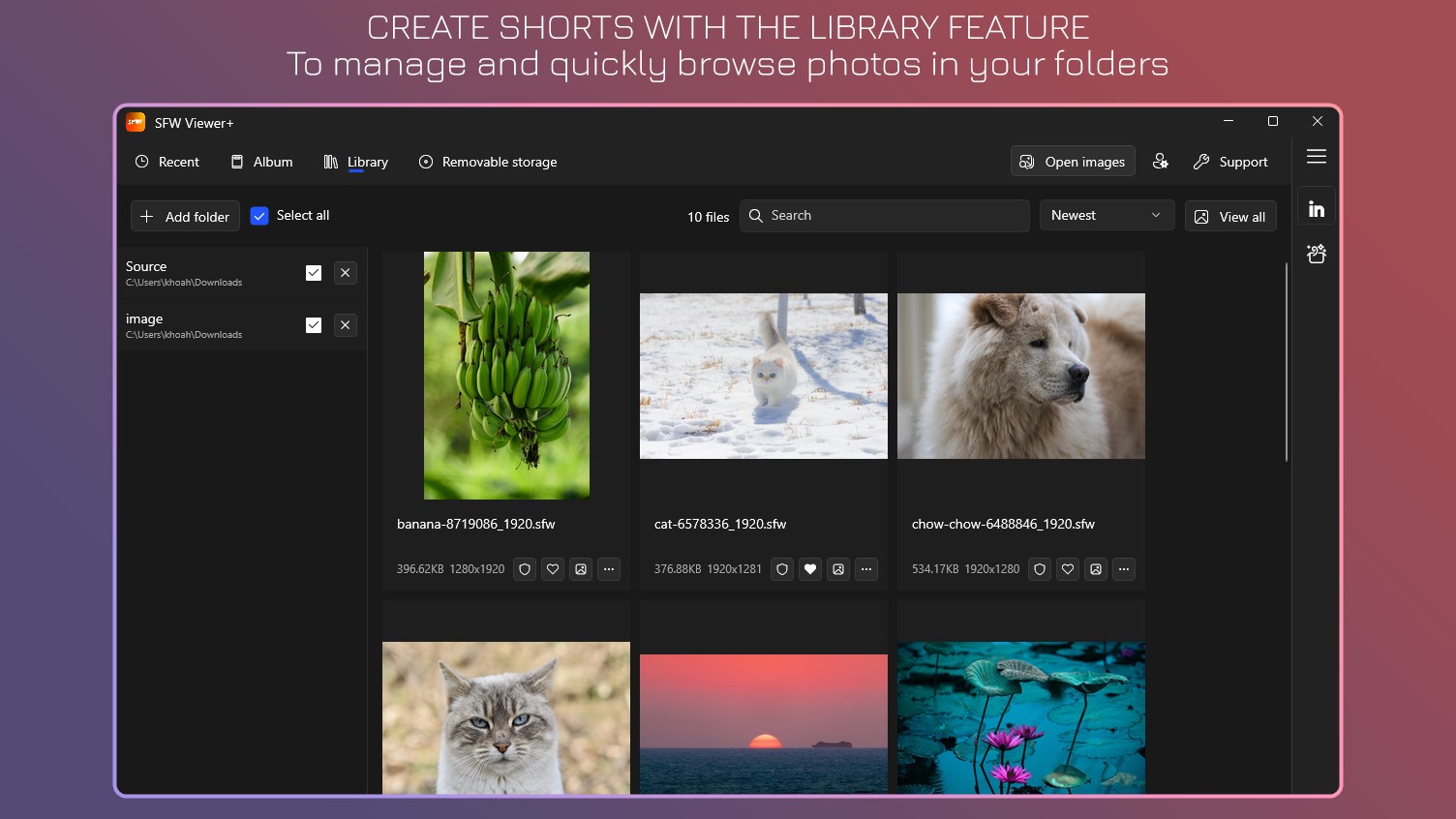Image resolution: width=1456 pixels, height=819 pixels.
Task: Remove the image folder from library
Action: (x=346, y=325)
